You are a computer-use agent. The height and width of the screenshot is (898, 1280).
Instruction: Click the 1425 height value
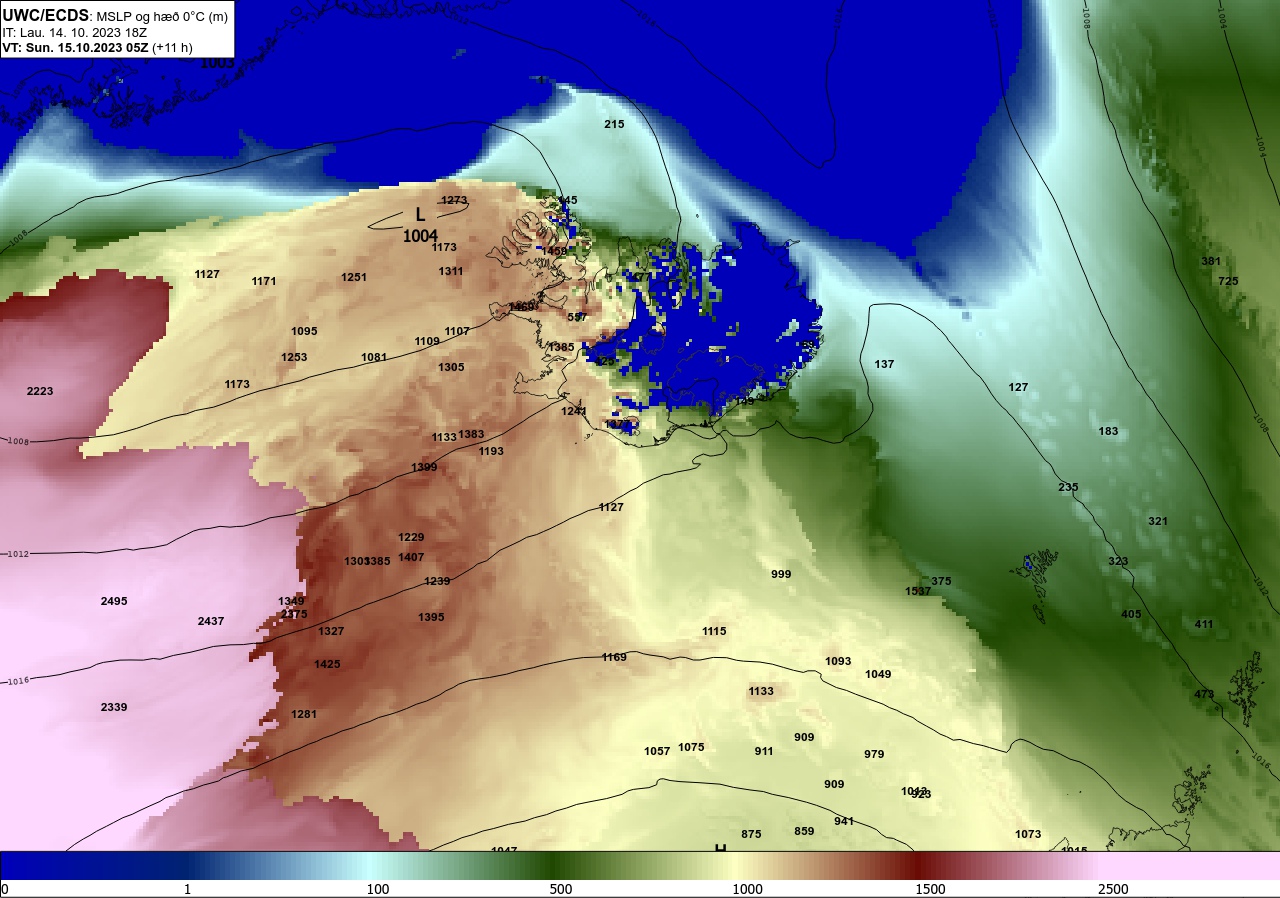click(327, 664)
